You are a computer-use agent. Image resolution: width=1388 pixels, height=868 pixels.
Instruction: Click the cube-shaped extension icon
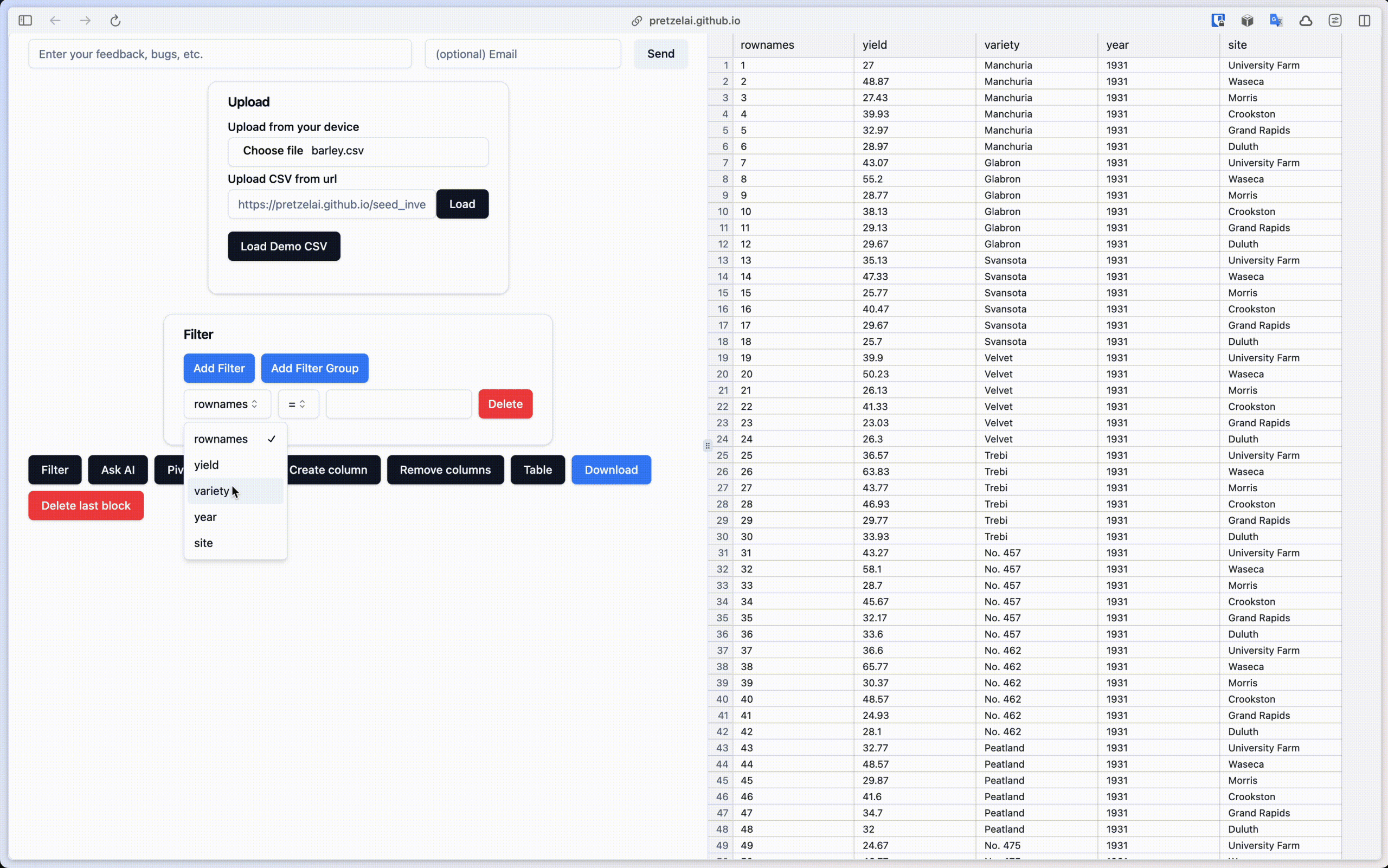[1248, 20]
